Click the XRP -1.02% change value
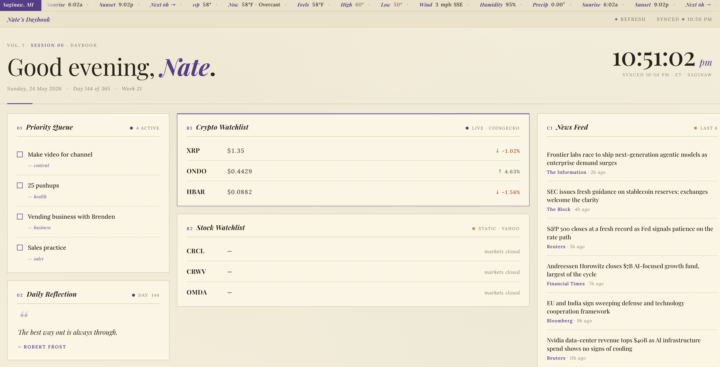Screen dimensions: 720x367 [x=508, y=151]
